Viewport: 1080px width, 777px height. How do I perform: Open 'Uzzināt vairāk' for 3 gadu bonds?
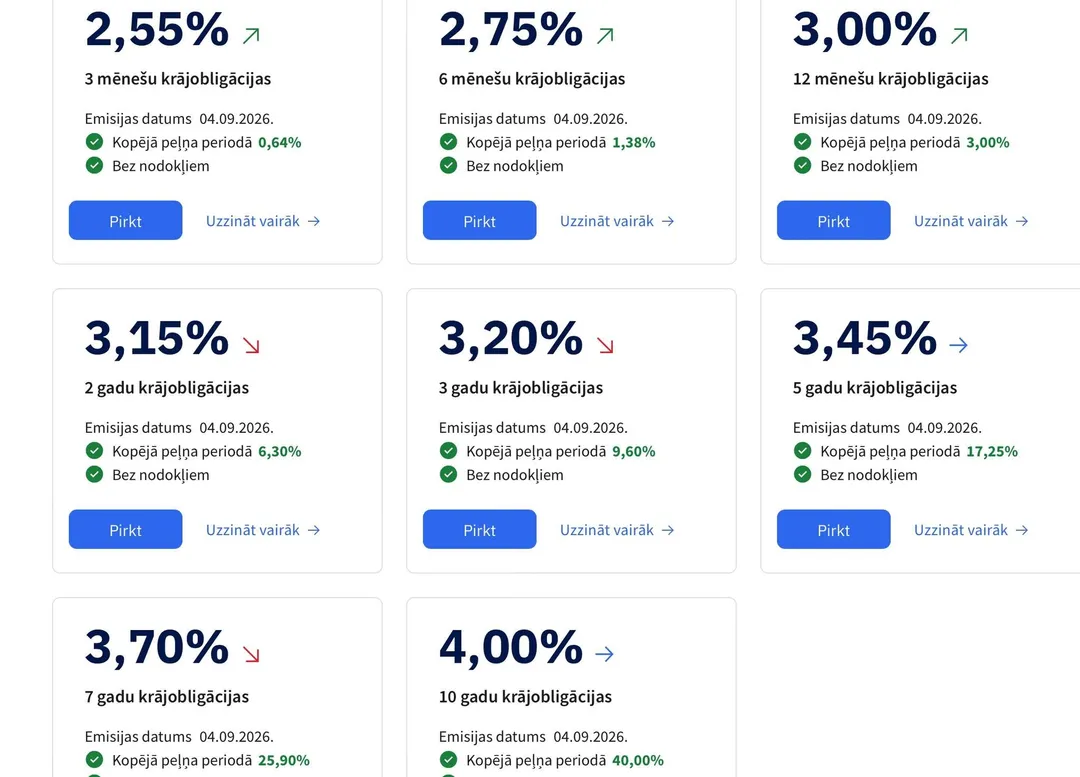[x=617, y=530]
